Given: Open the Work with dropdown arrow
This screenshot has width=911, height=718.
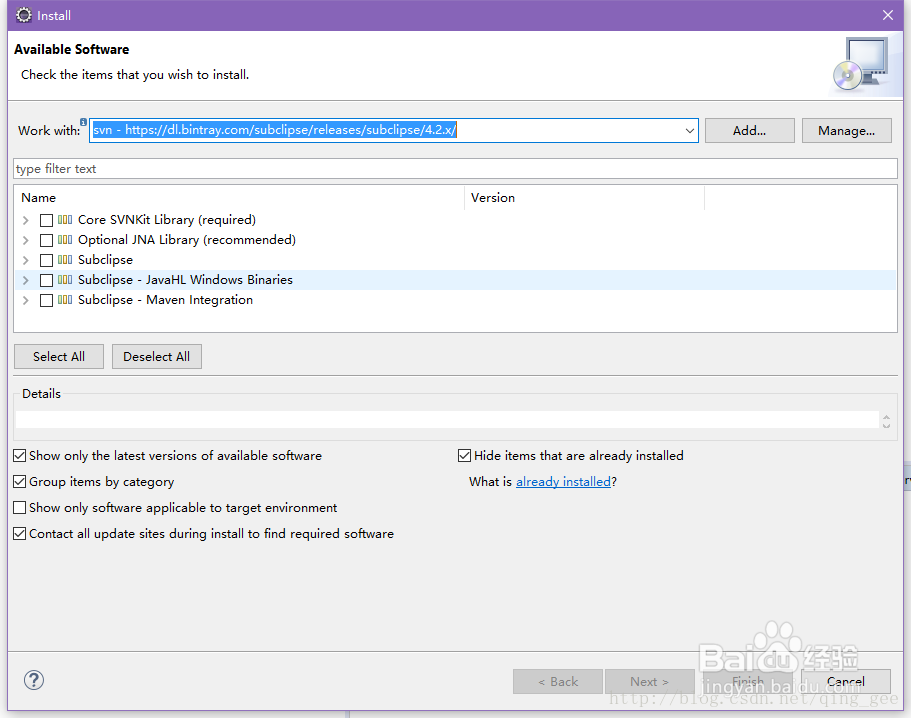Looking at the screenshot, I should [690, 131].
